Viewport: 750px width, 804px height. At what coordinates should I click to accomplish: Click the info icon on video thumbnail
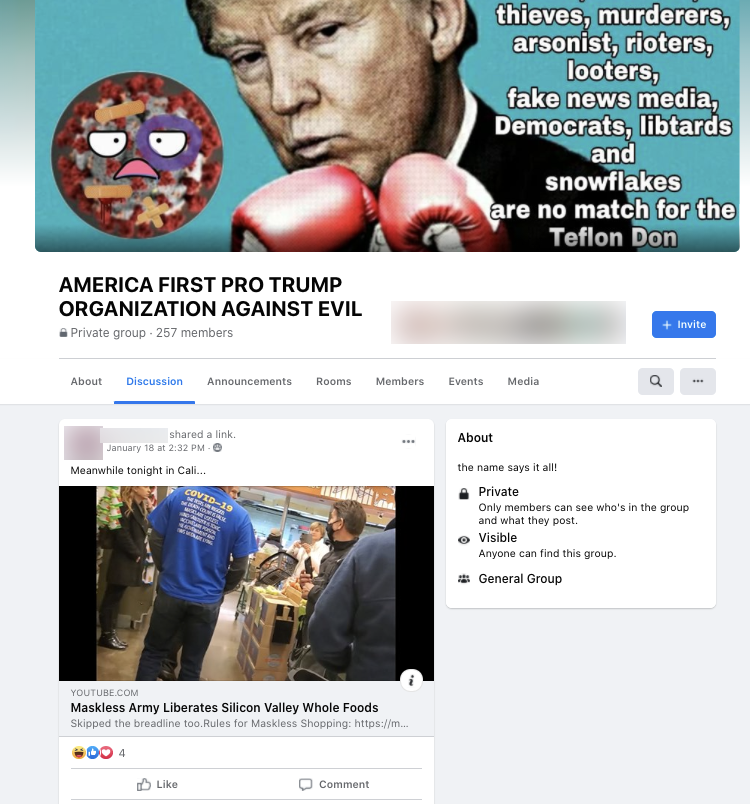(411, 680)
